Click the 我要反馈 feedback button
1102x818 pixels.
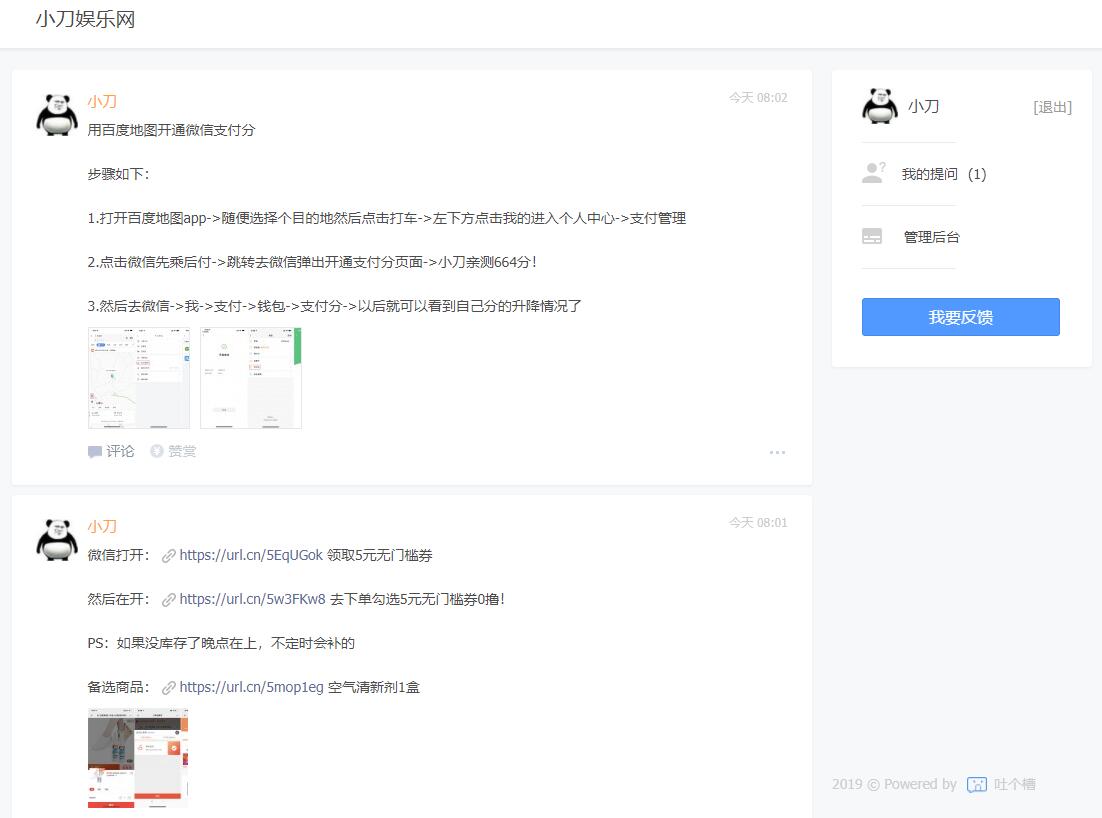[961, 317]
